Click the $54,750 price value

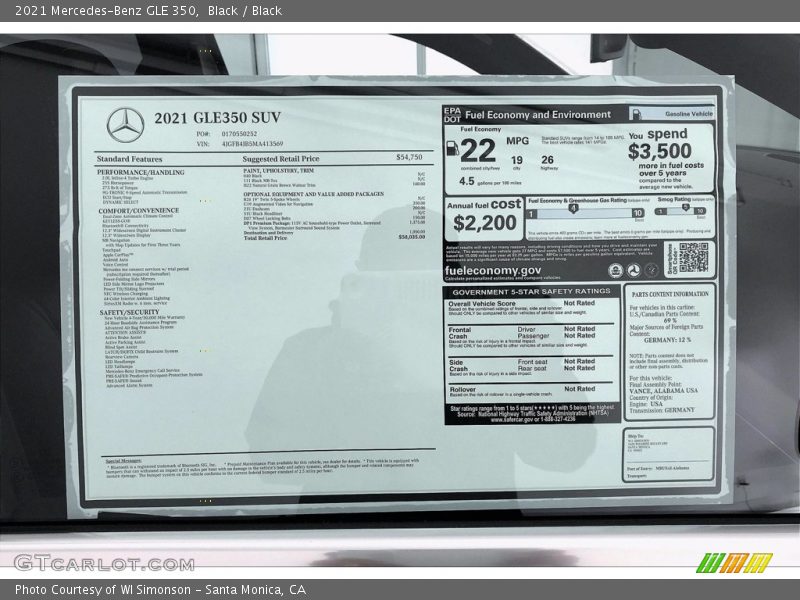(x=409, y=157)
